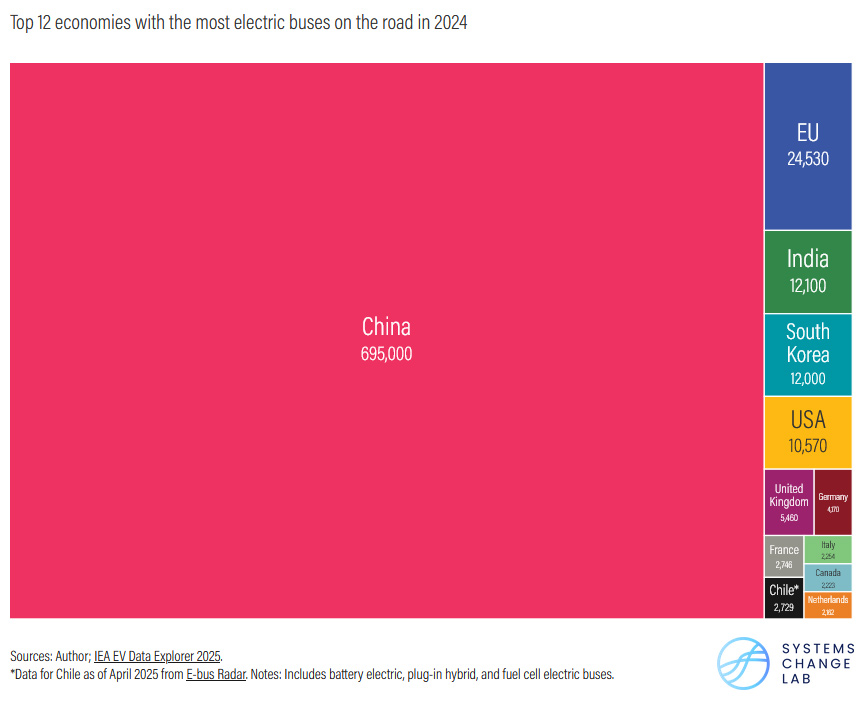The height and width of the screenshot is (702, 861).
Task: Select the light blue Canada tile
Action: click(828, 577)
